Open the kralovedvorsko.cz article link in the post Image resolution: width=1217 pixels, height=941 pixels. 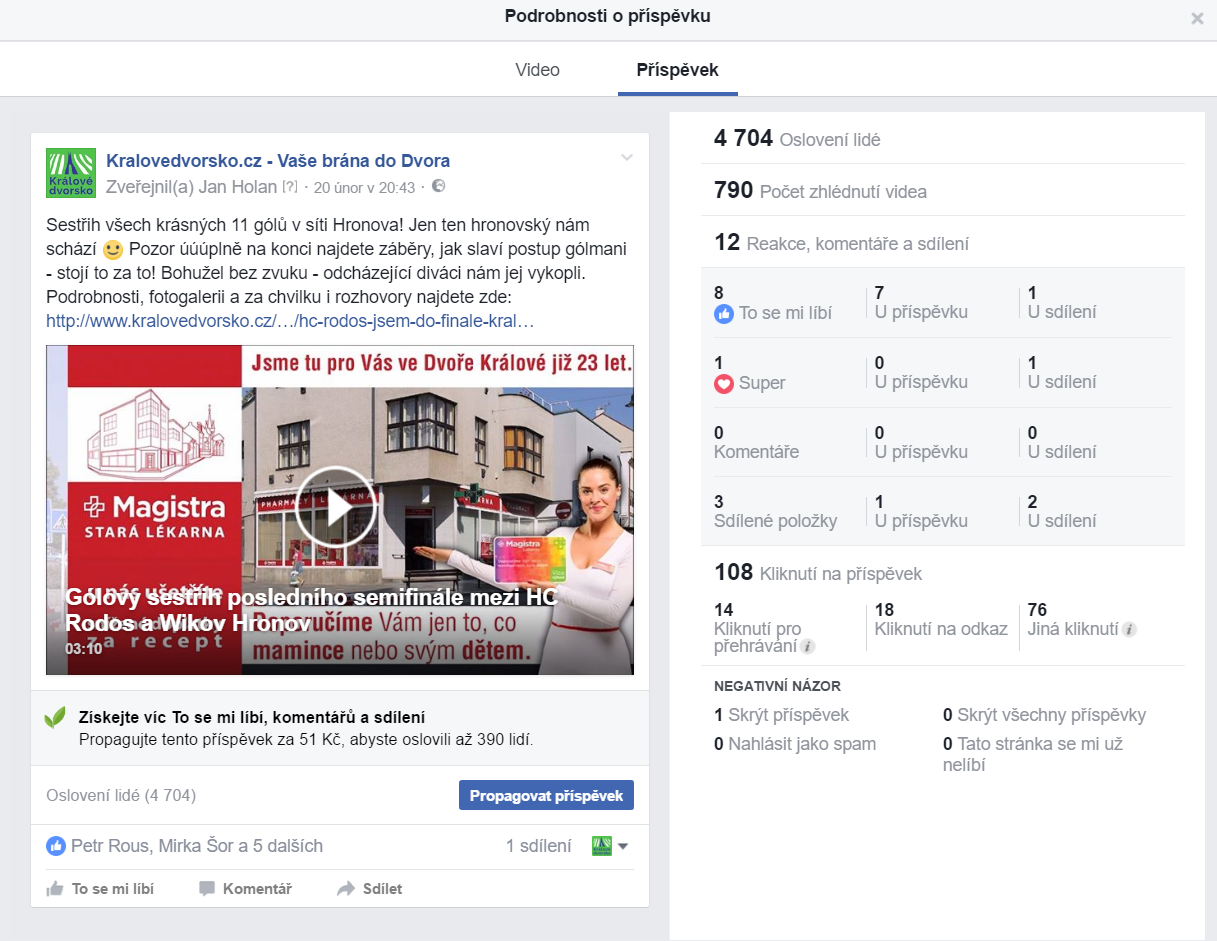coord(290,322)
